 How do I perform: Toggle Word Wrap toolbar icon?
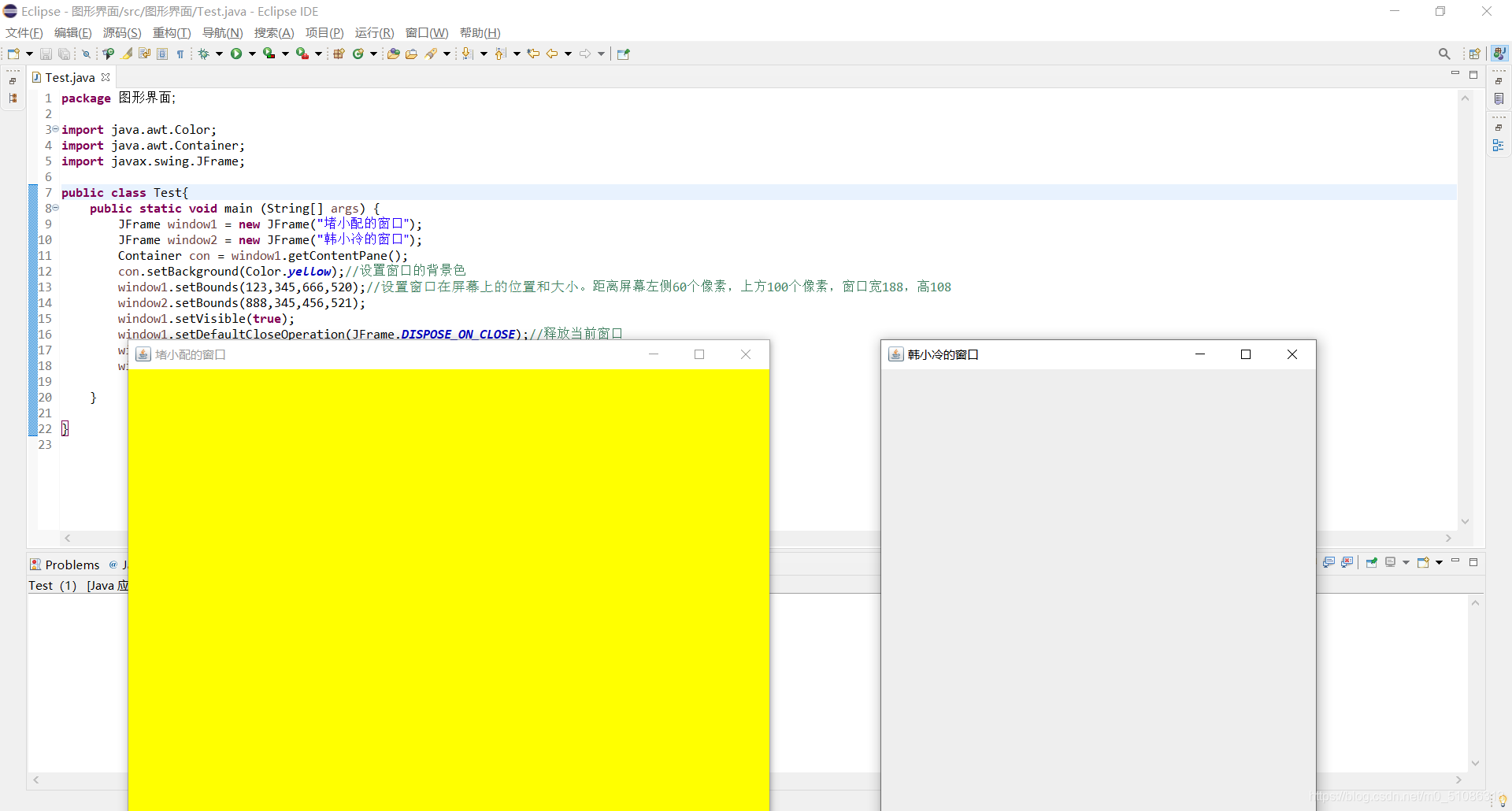coord(144,54)
